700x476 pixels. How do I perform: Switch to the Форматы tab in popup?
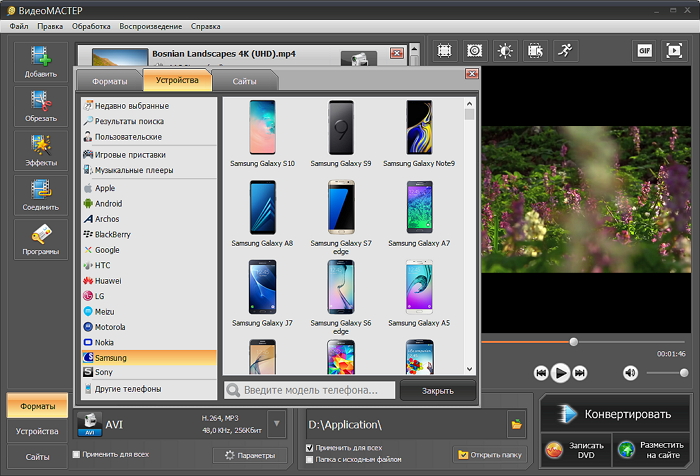tap(110, 81)
